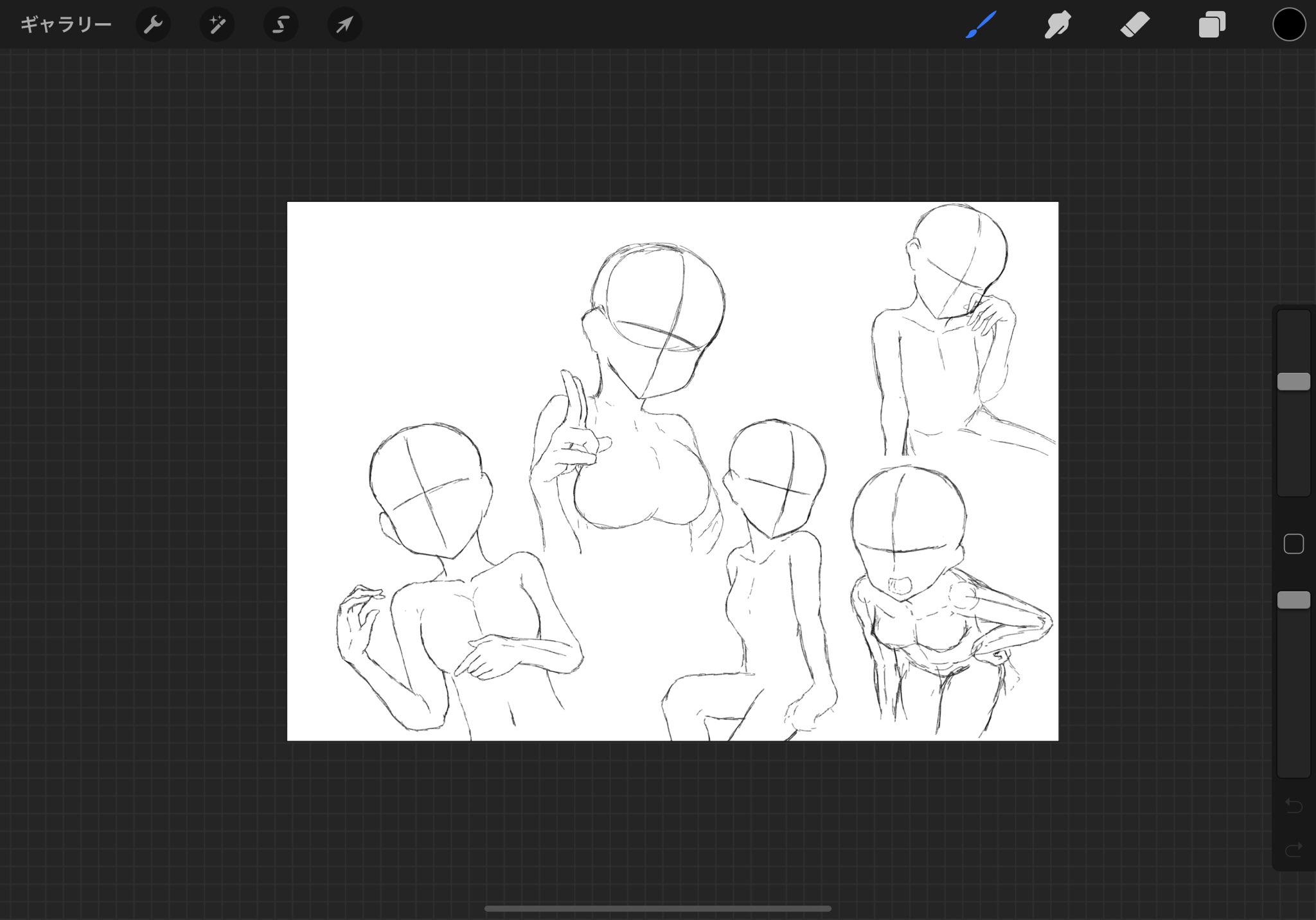The height and width of the screenshot is (920, 1316).
Task: Open the ギャラリー gallery view
Action: click(x=66, y=25)
